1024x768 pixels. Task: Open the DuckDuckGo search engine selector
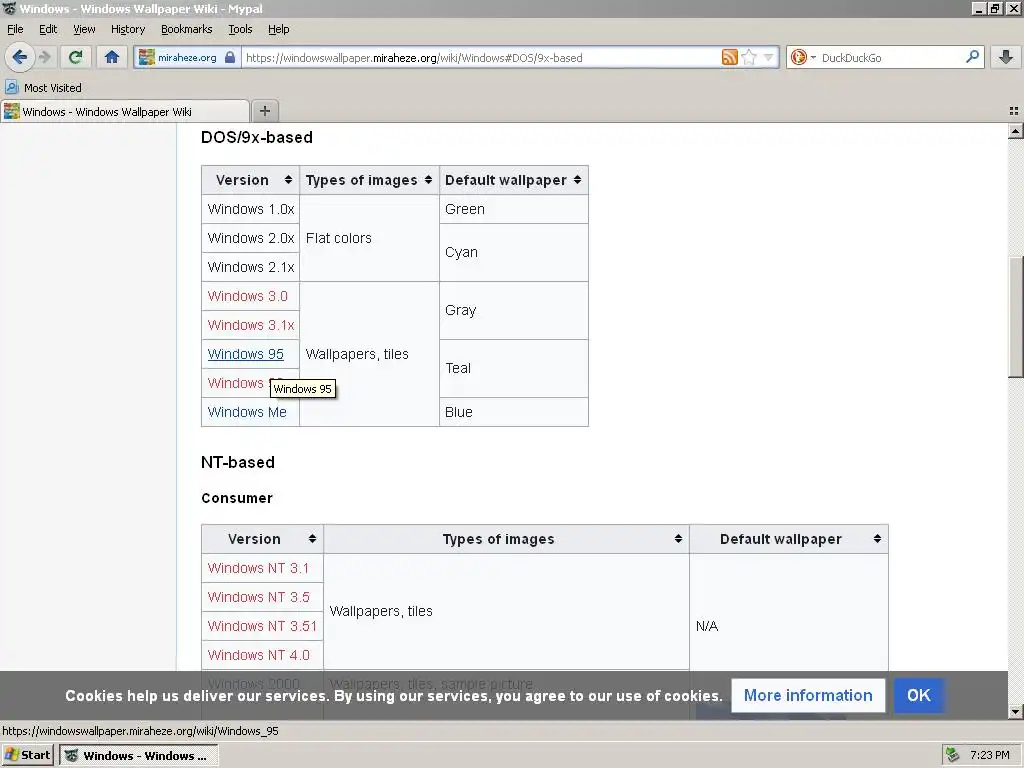pos(803,57)
